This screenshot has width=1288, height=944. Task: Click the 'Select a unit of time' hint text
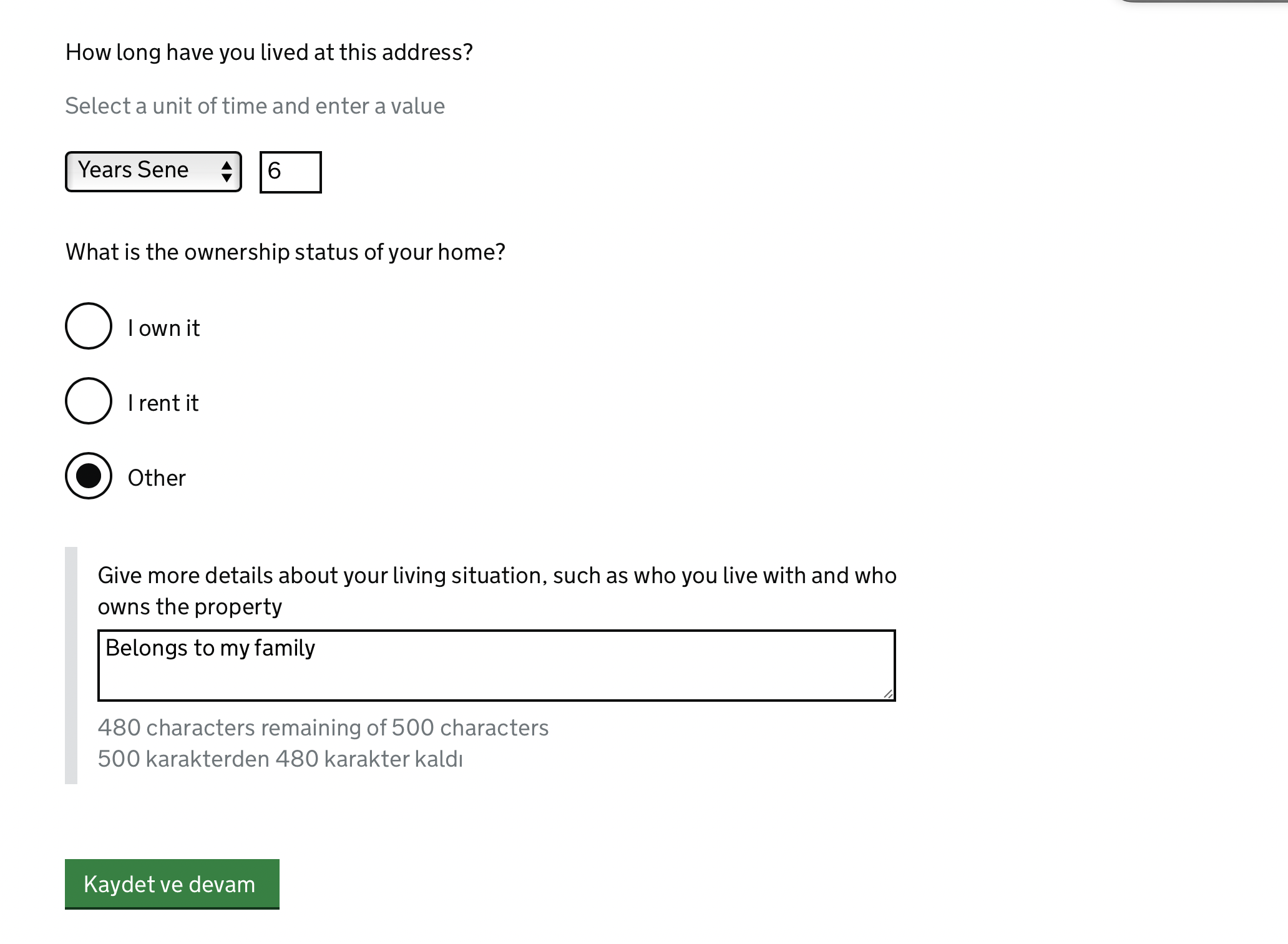[x=255, y=106]
